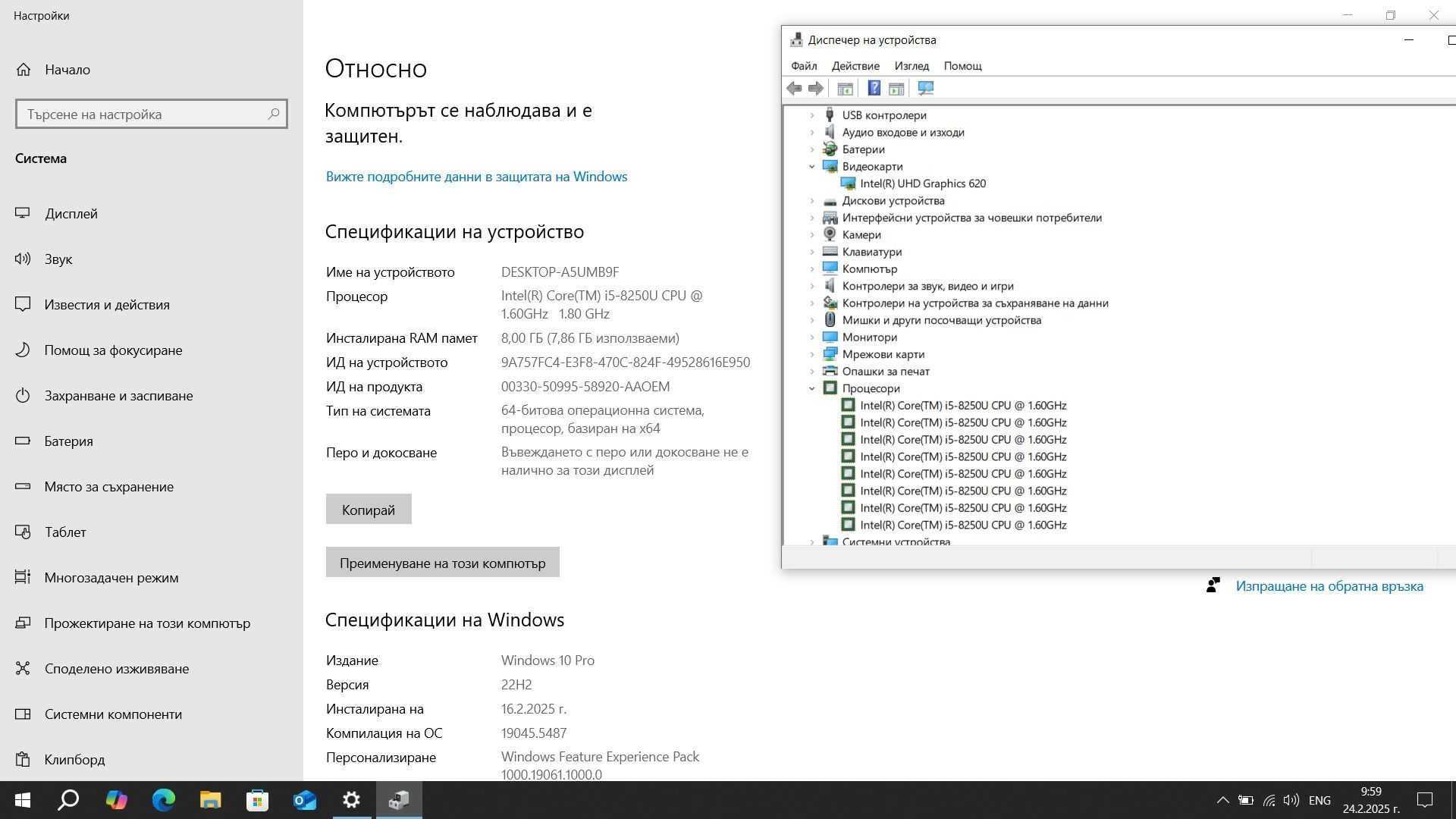
Task: Open Изглед menu in Device Manager
Action: (x=912, y=66)
